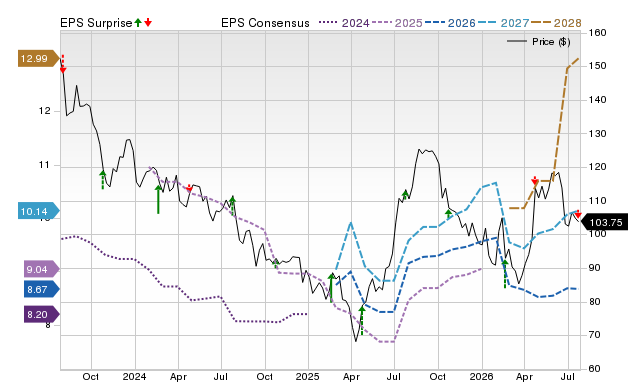Click the solid green surprise arrow after 2025 label
Screen dimensions: 640x382
(331, 288)
